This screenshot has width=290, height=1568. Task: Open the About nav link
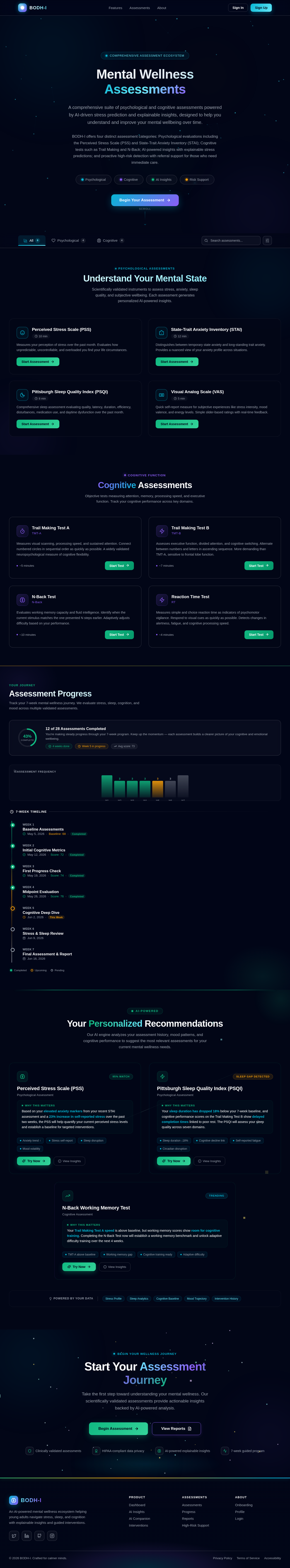tap(162, 8)
